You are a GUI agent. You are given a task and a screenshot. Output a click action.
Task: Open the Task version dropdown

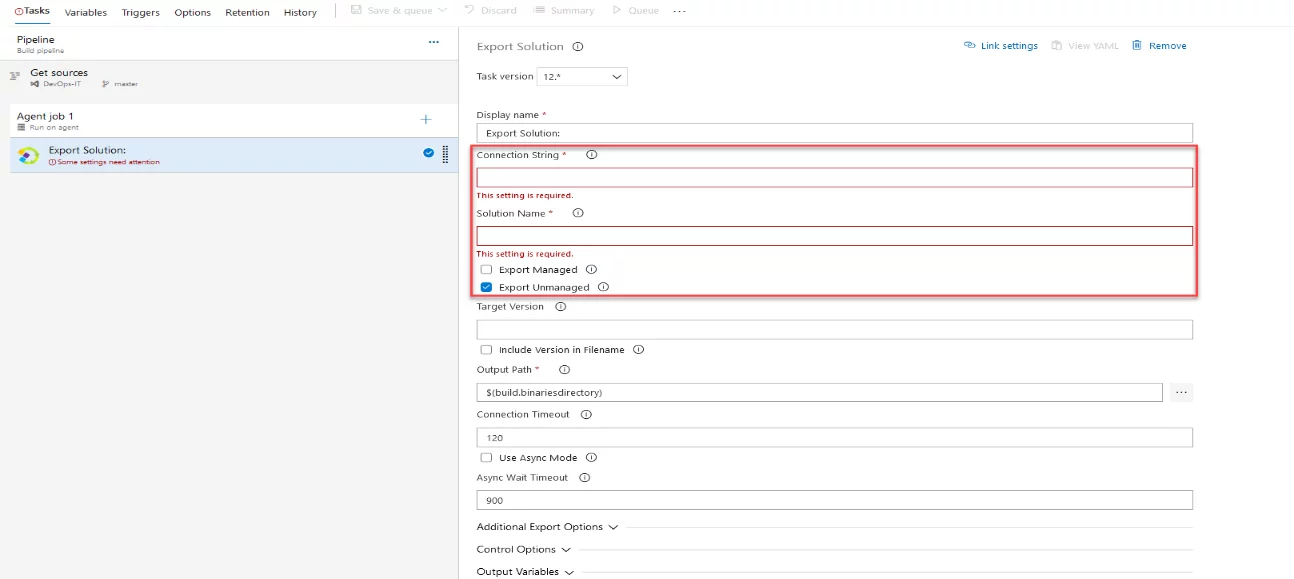(582, 77)
